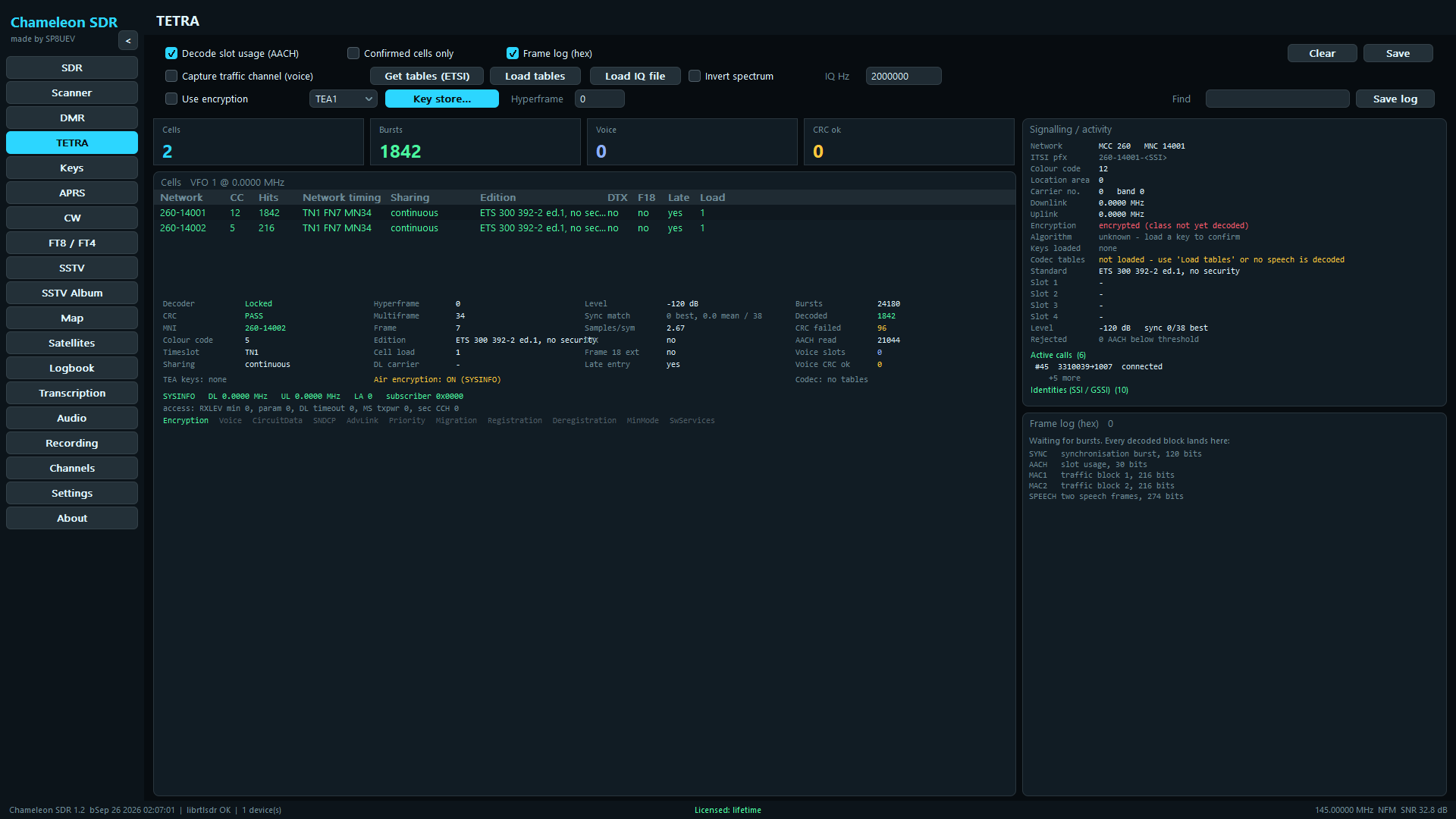Click the Save log button
The width and height of the screenshot is (1456, 819).
click(1395, 99)
